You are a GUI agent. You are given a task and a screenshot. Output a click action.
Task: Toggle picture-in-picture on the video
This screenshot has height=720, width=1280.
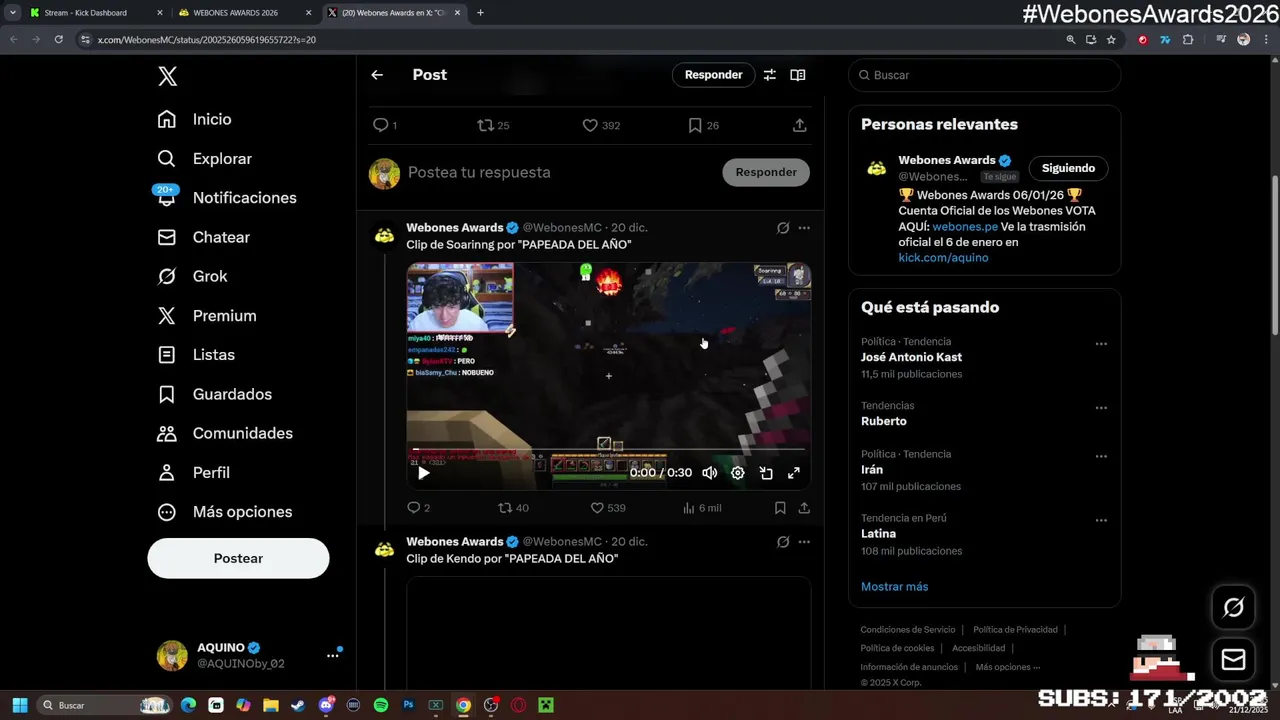[x=766, y=473]
